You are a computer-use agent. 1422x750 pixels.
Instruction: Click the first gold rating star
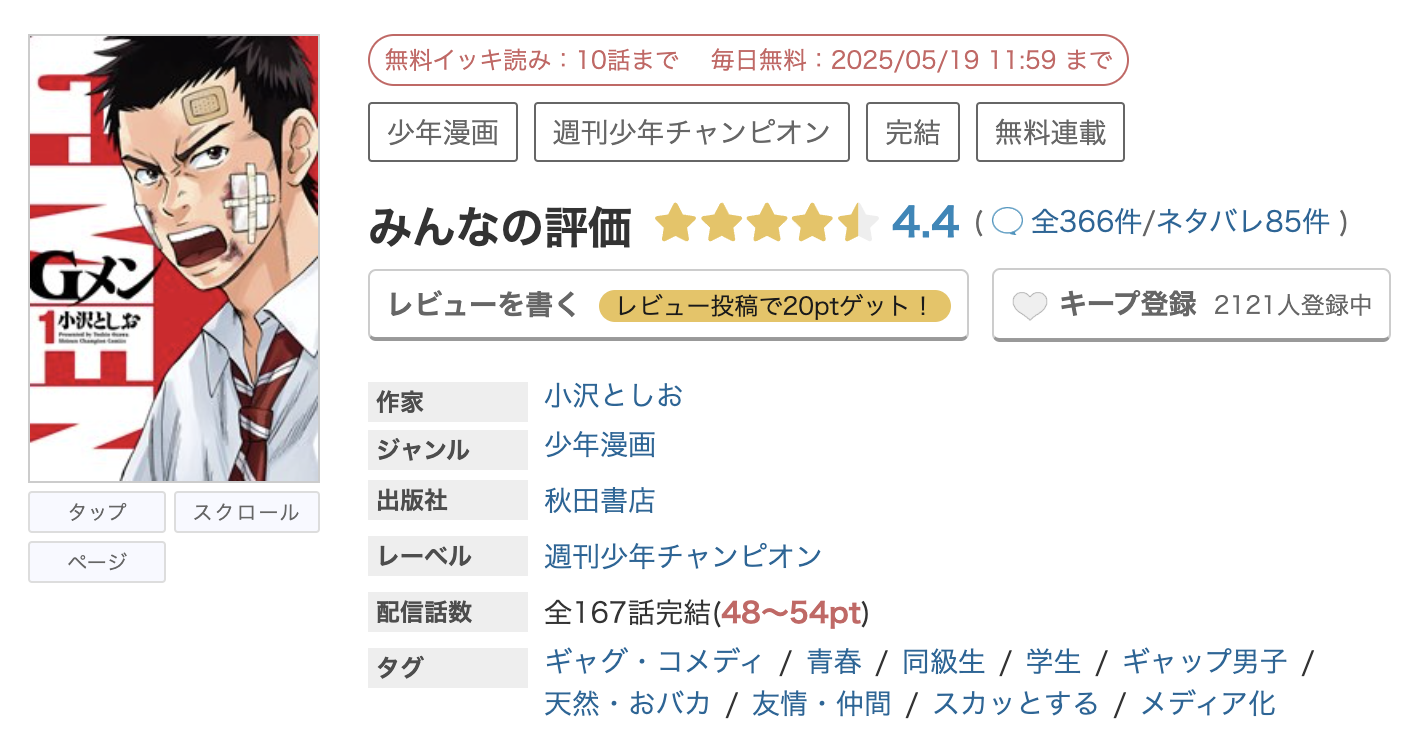(x=675, y=224)
